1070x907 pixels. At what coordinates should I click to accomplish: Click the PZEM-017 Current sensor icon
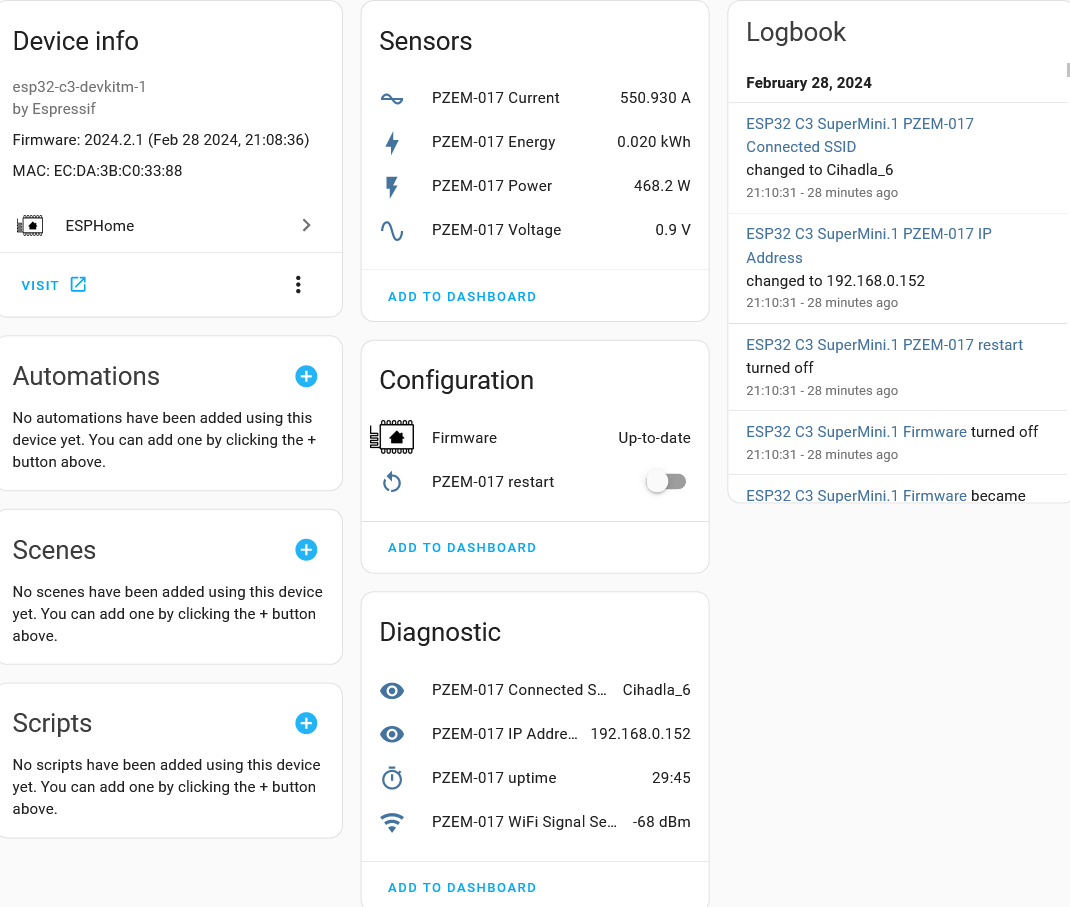coord(392,98)
